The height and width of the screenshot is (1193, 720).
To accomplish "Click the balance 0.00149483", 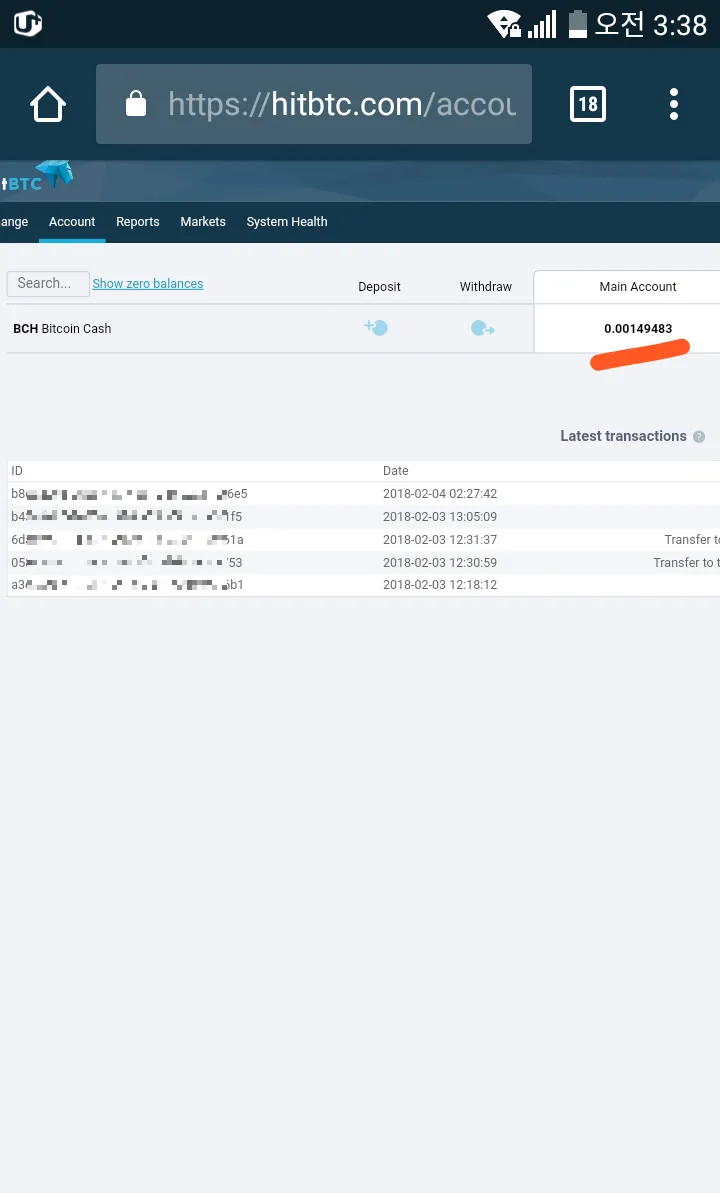I will [638, 329].
